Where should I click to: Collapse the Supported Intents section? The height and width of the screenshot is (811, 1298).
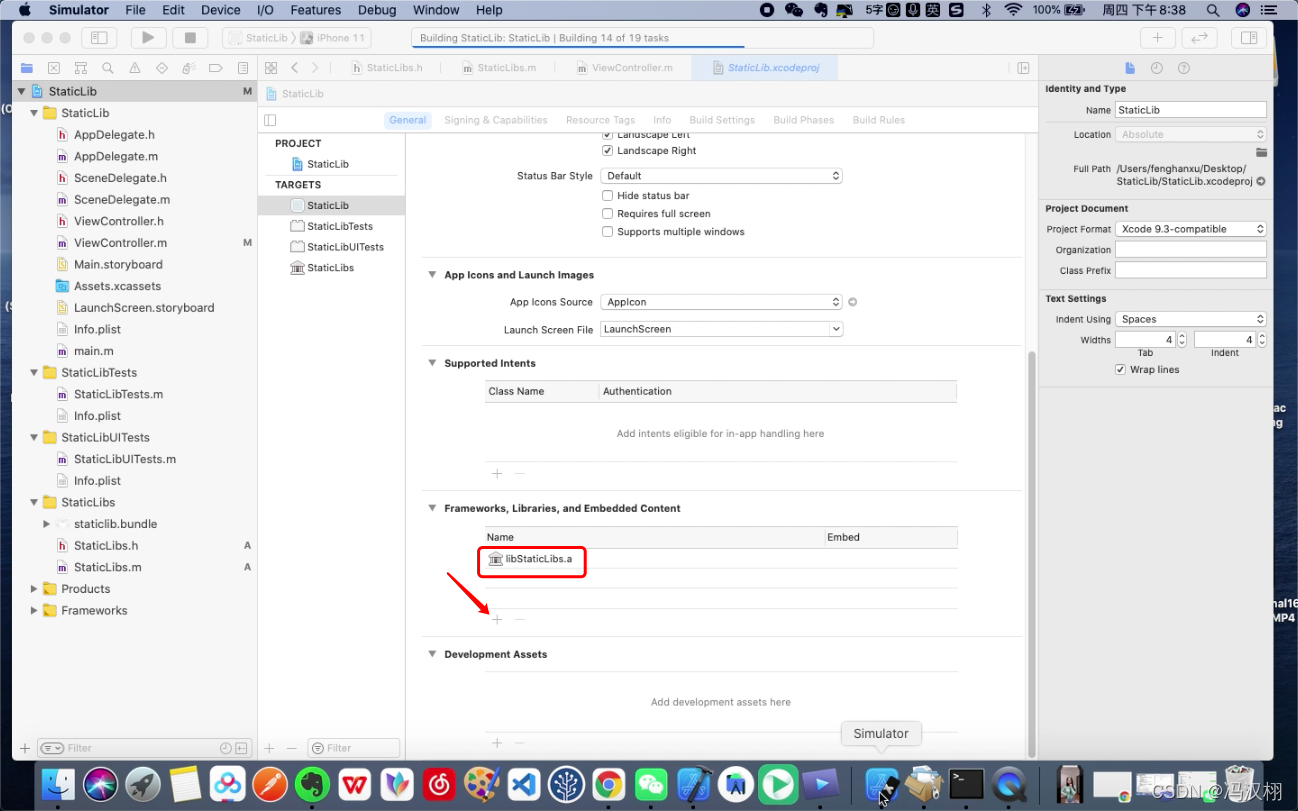432,363
